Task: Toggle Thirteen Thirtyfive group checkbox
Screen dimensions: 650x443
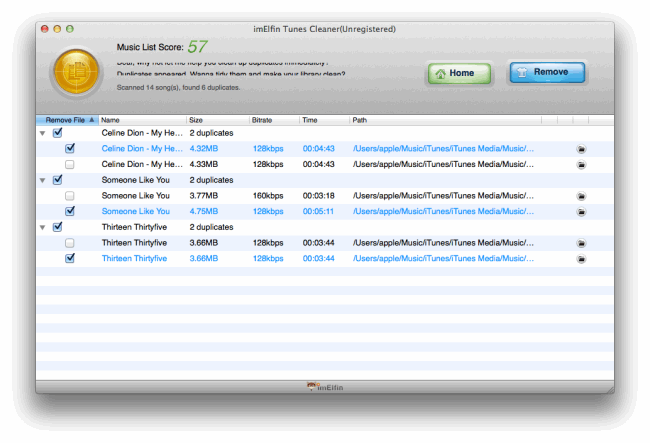Action: tap(58, 227)
